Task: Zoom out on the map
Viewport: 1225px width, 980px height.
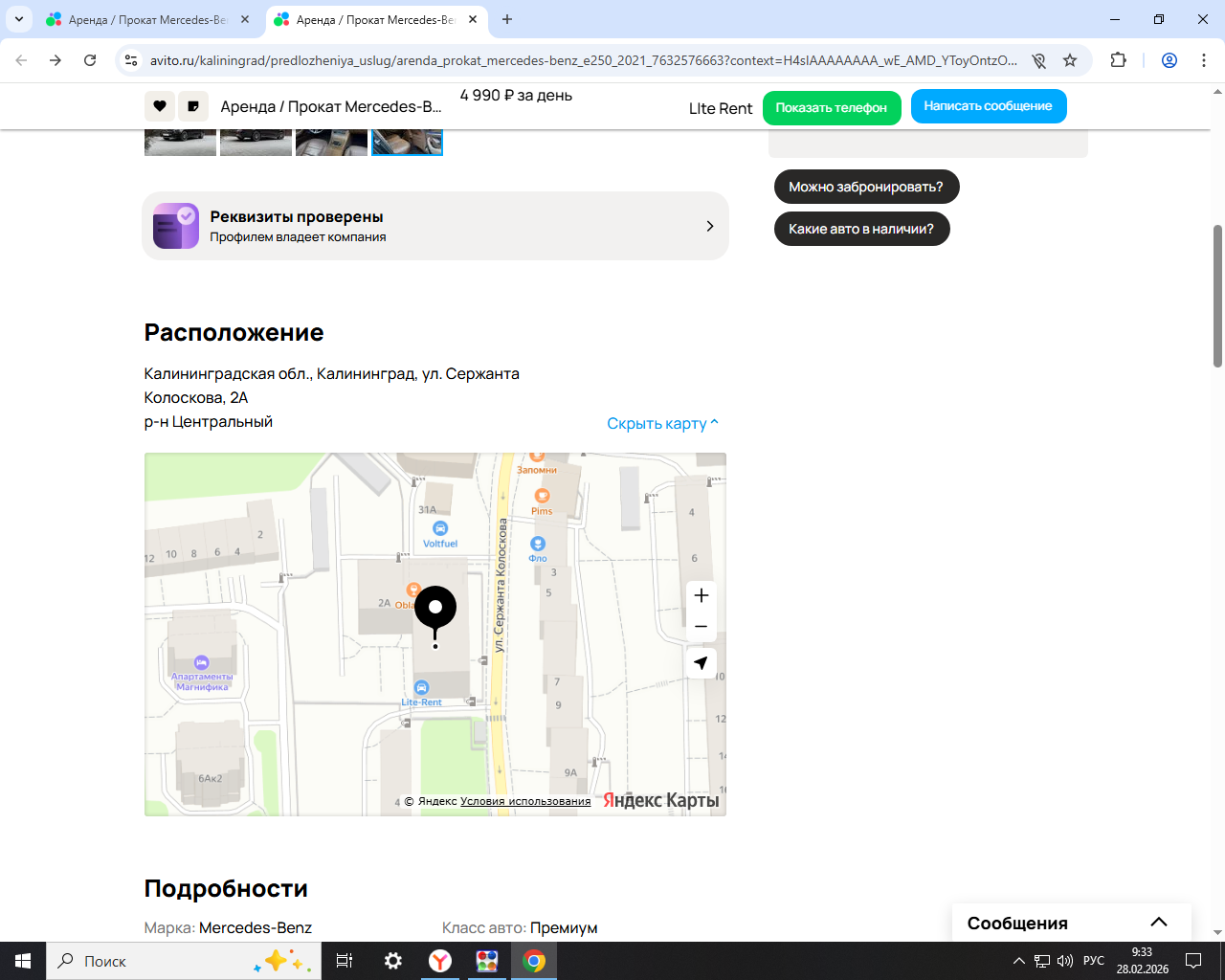Action: click(702, 626)
